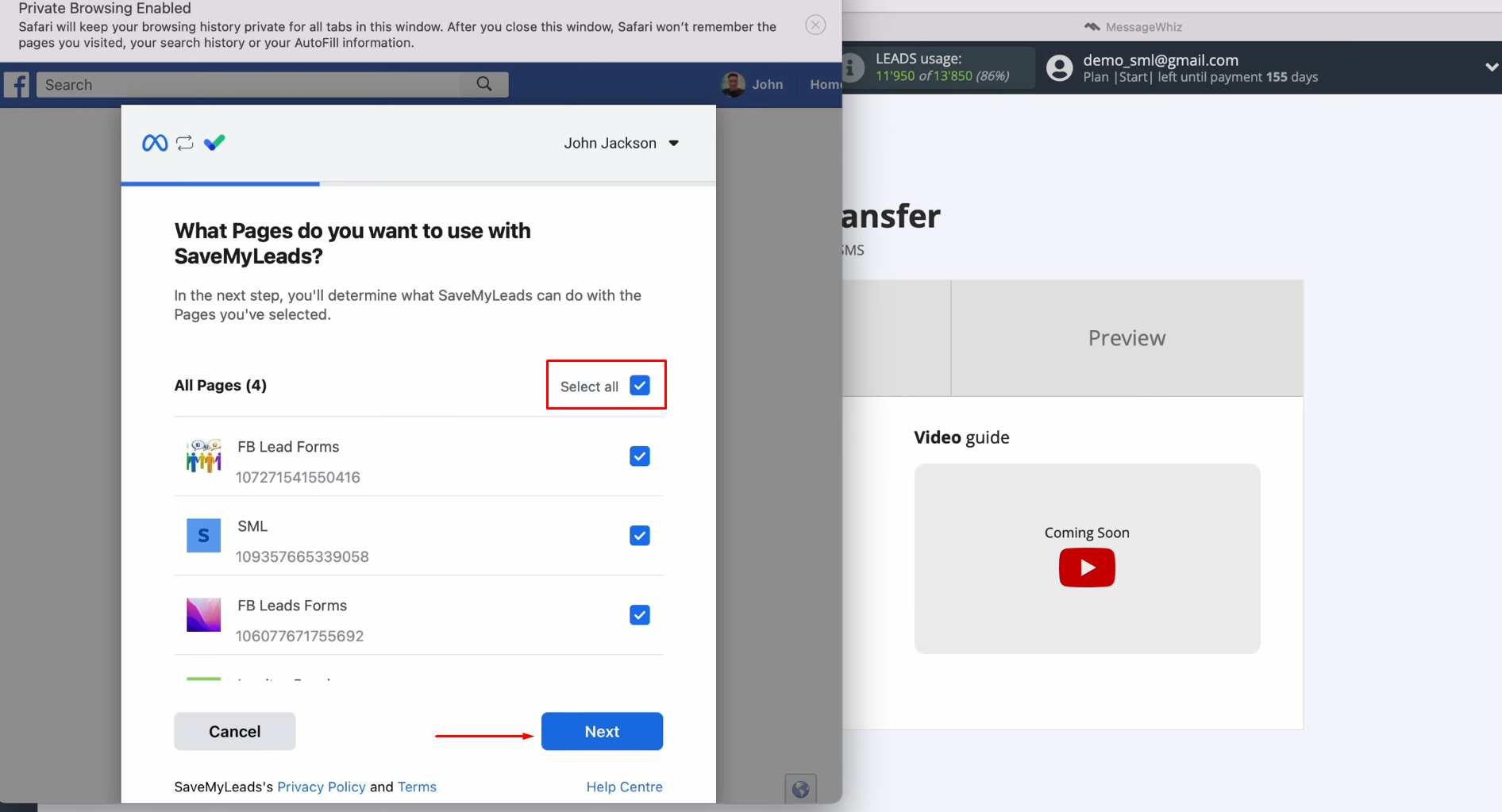Click the Cancel button
Viewport: 1502px width, 812px height.
235,731
